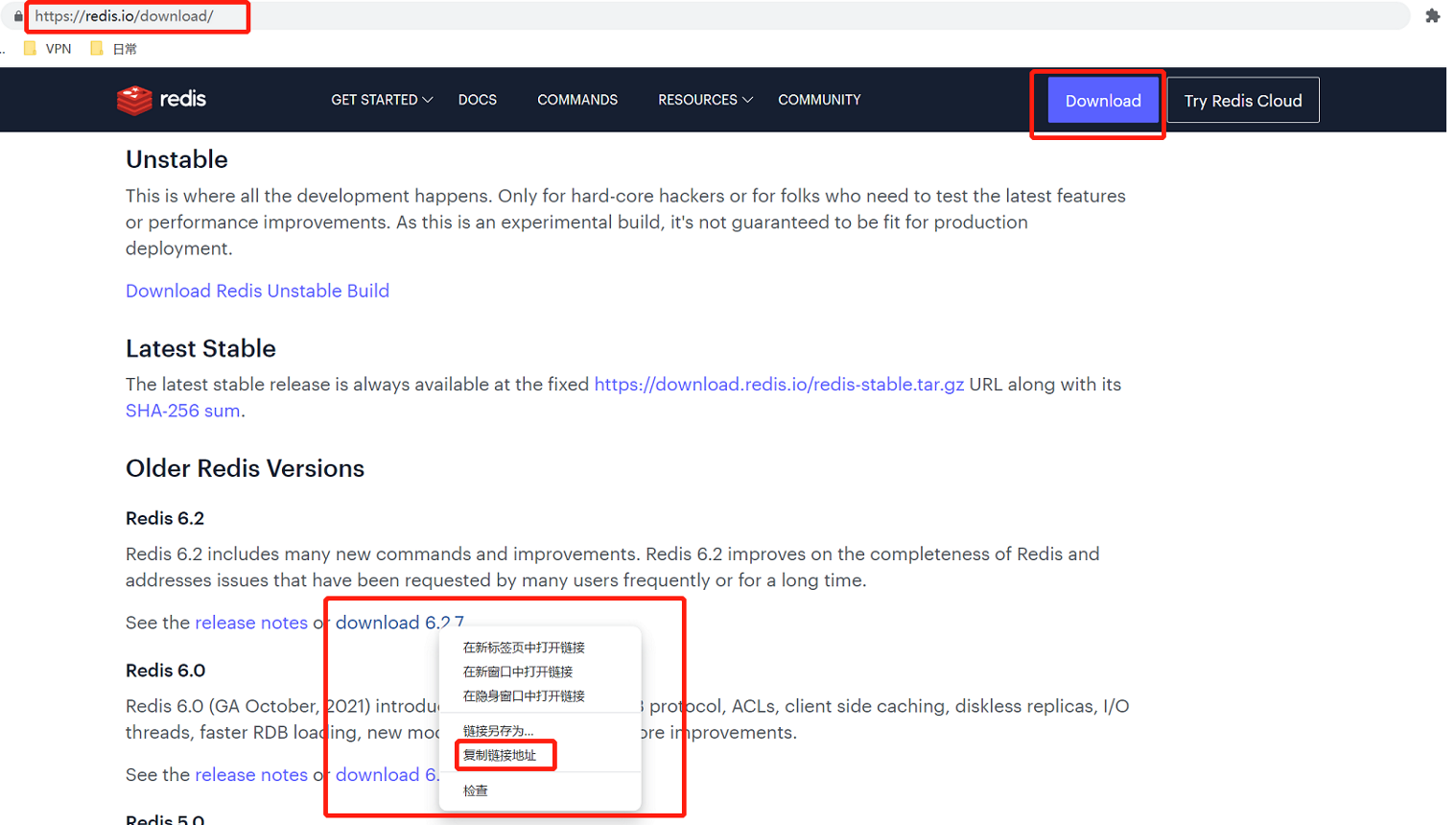Click the Redis logo in the navbar
This screenshot has height=825, width=1456.
click(161, 100)
